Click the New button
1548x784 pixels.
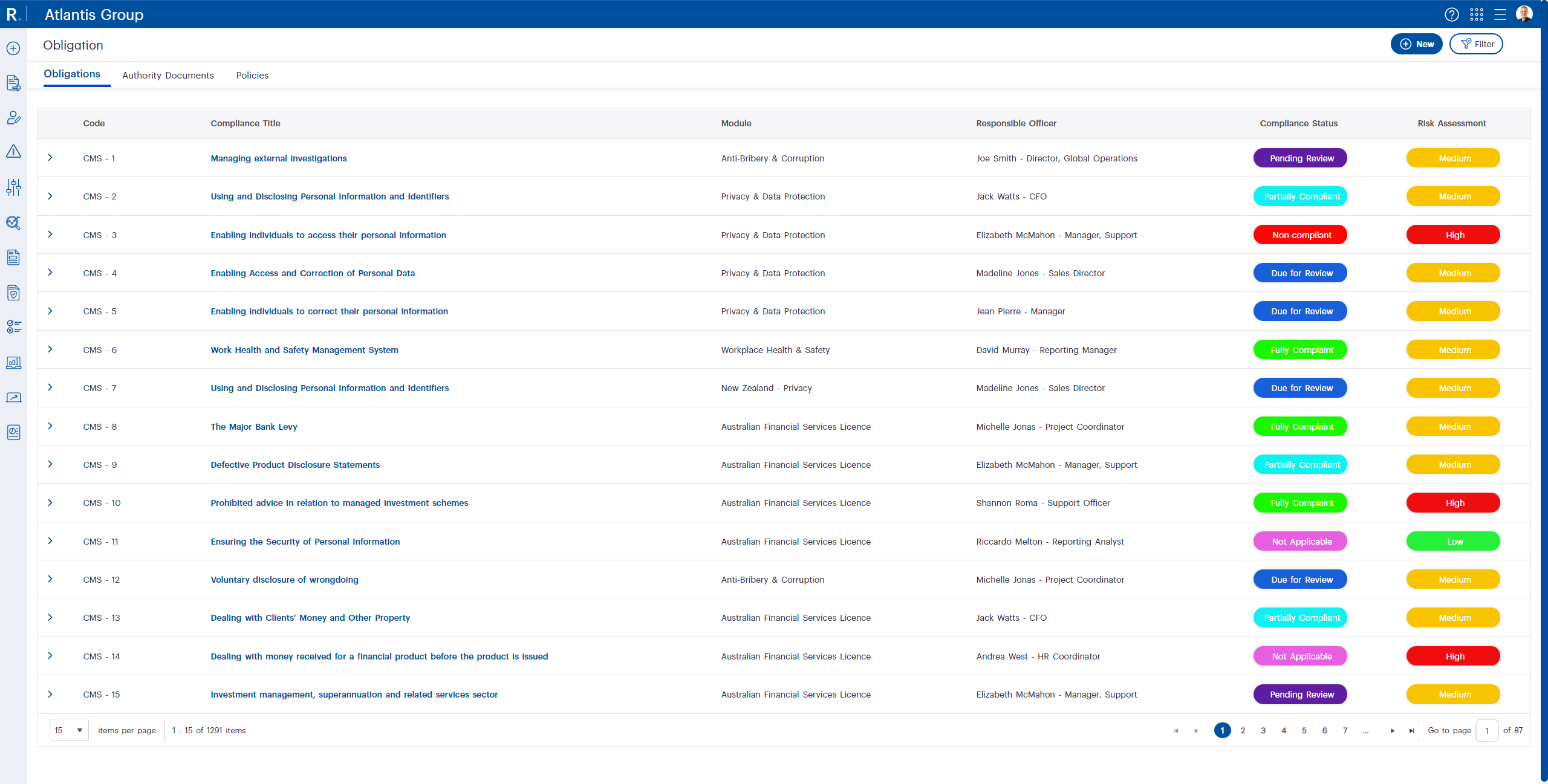pyautogui.click(x=1416, y=44)
